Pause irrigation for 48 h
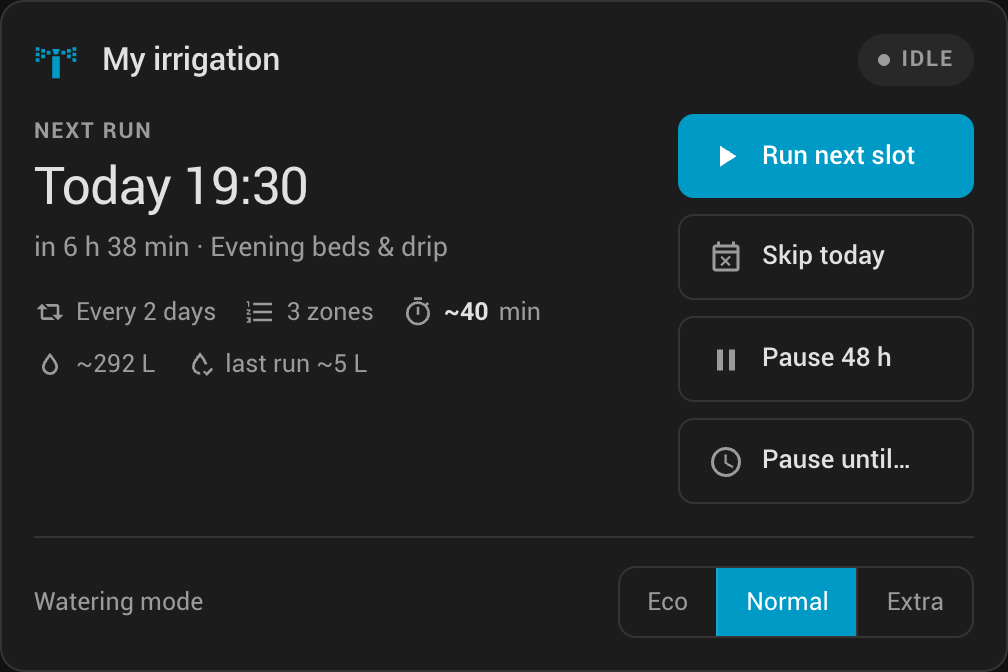Image resolution: width=1008 pixels, height=672 pixels. click(825, 359)
